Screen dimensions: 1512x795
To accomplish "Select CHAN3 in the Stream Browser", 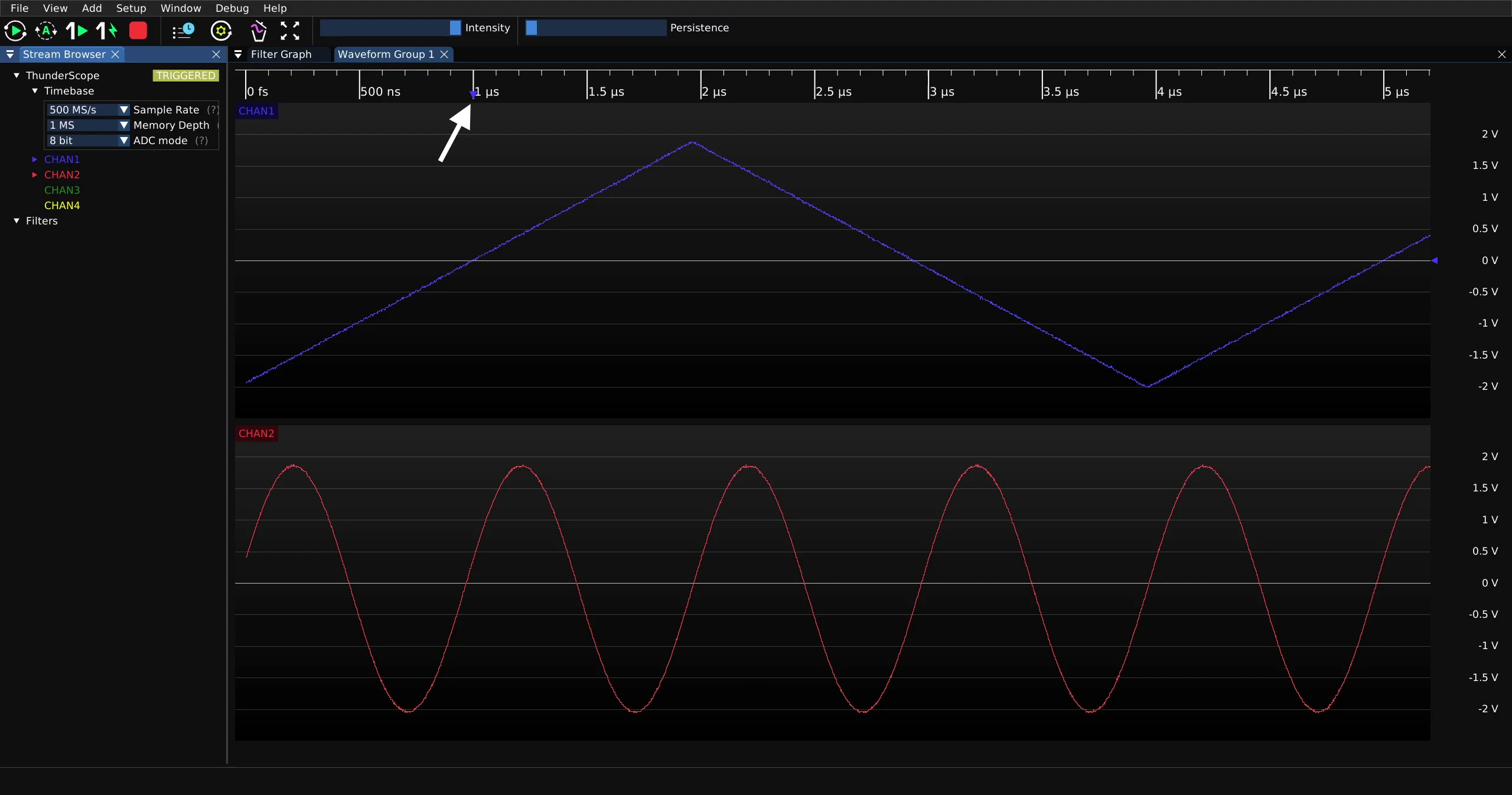I will click(62, 190).
